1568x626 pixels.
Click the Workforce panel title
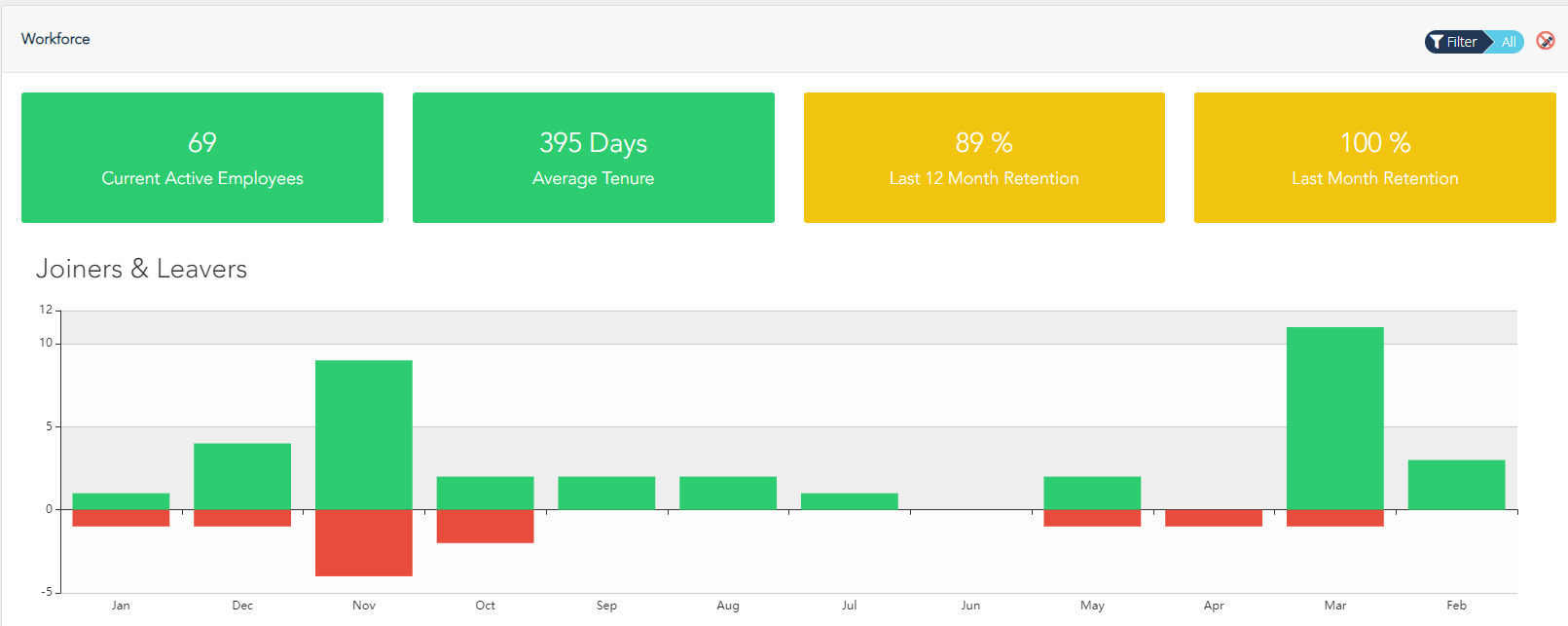click(55, 39)
